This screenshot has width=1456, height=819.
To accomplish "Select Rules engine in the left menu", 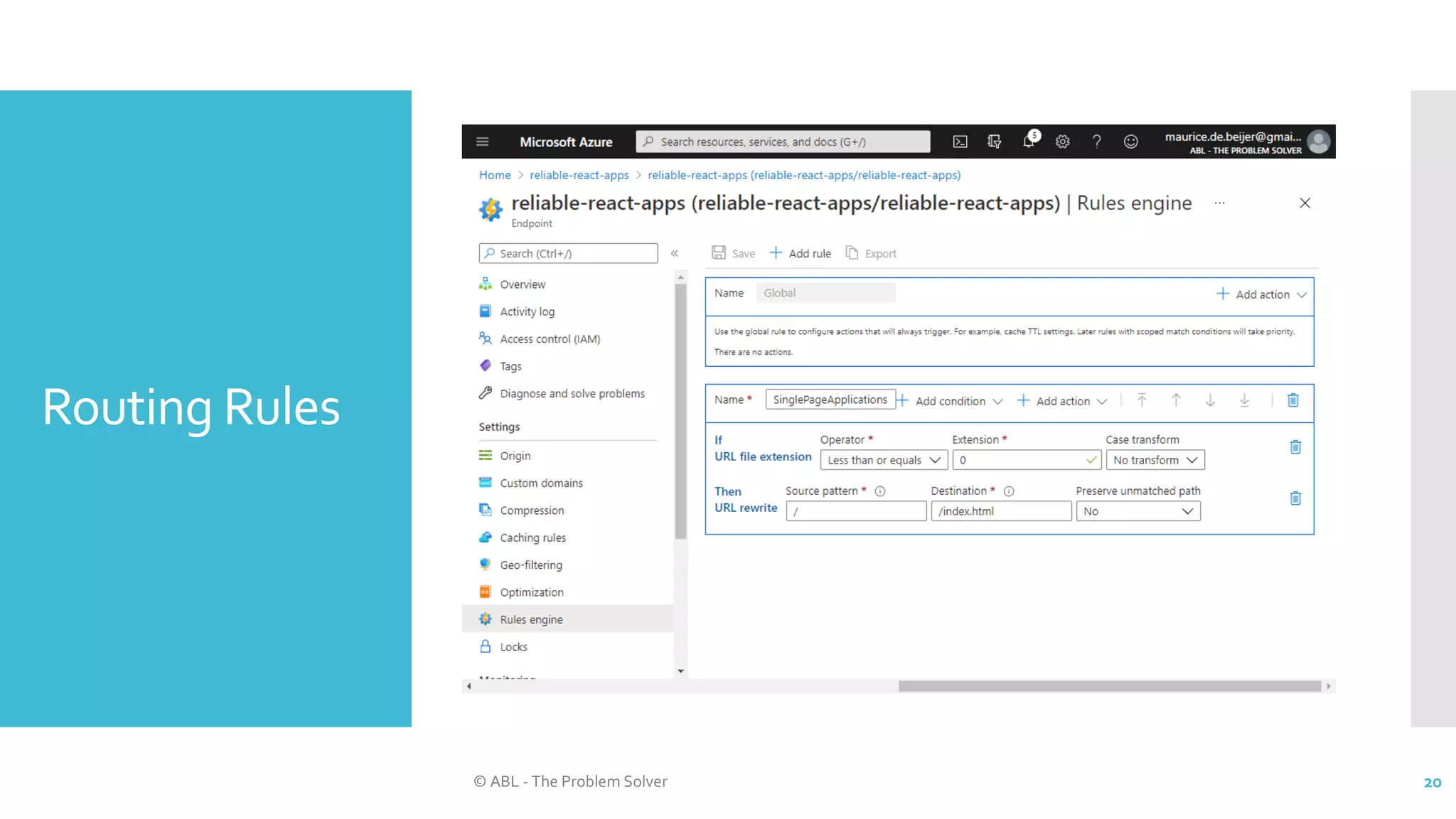I will tap(567, 619).
